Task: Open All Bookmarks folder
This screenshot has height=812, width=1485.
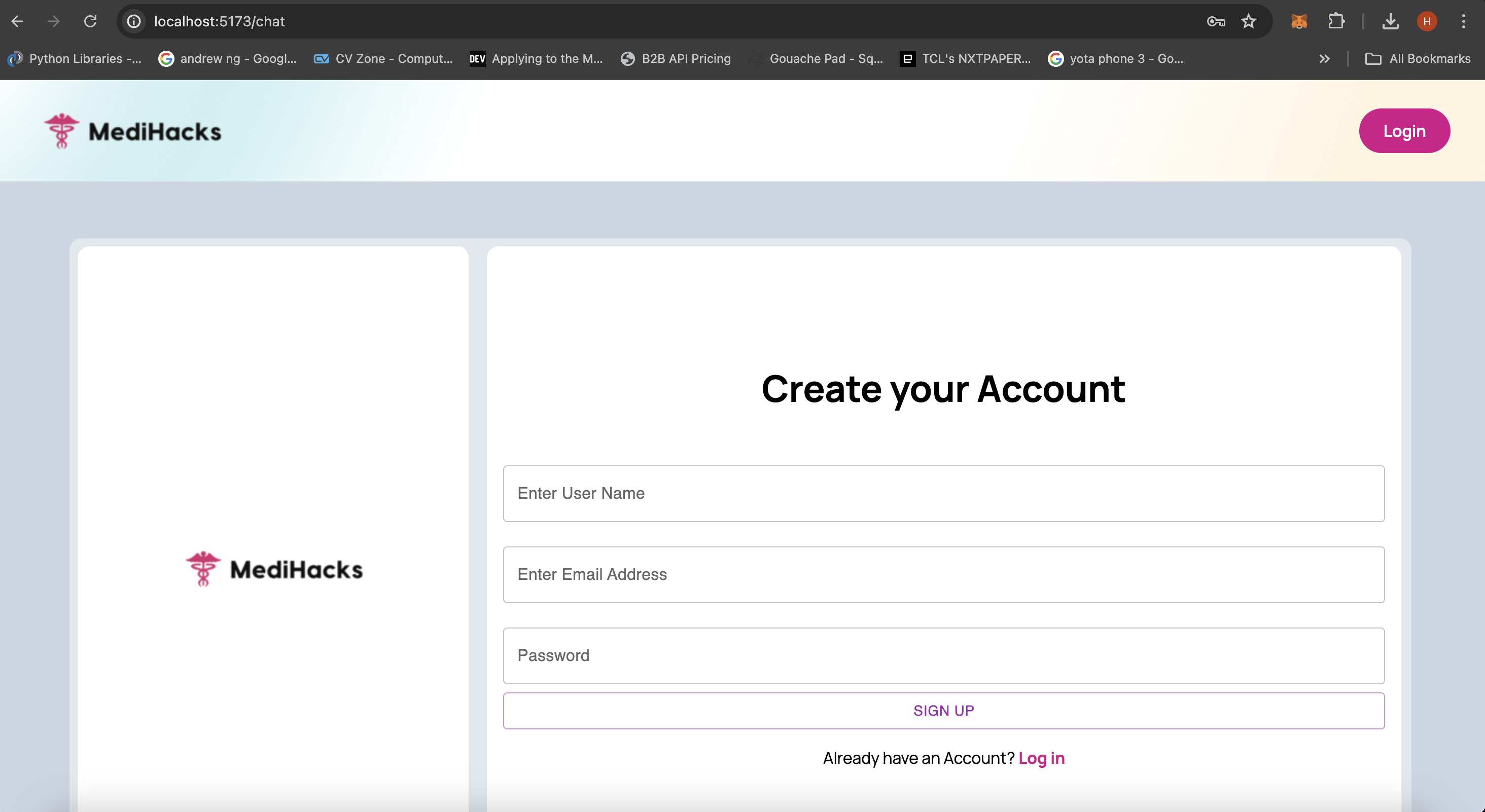Action: pyautogui.click(x=1418, y=59)
